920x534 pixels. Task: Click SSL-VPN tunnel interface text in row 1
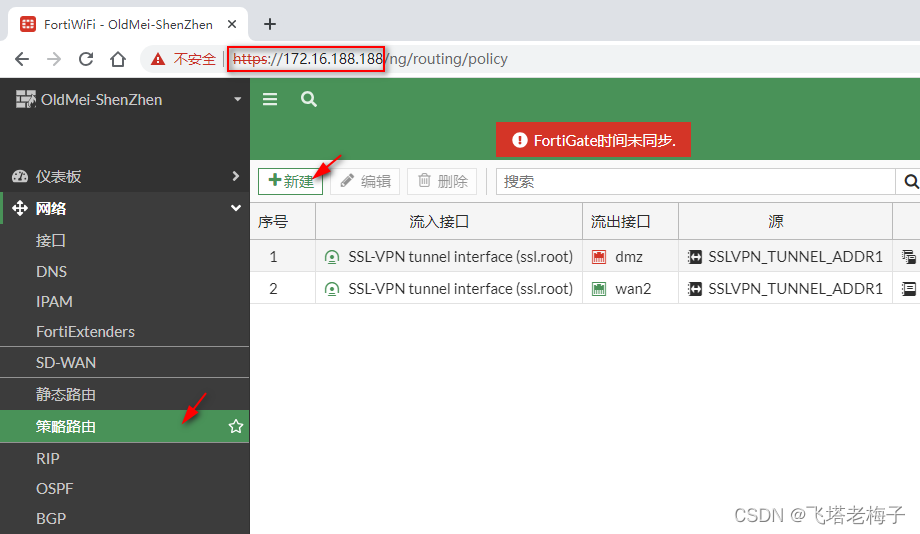(x=461, y=256)
